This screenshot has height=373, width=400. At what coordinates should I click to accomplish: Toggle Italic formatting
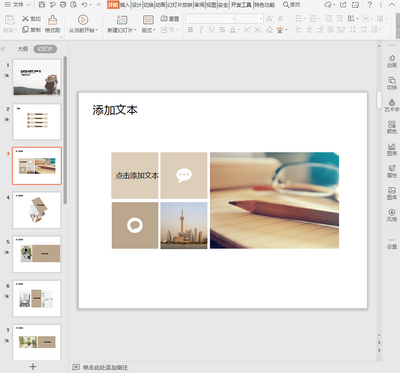pyautogui.click(x=201, y=30)
